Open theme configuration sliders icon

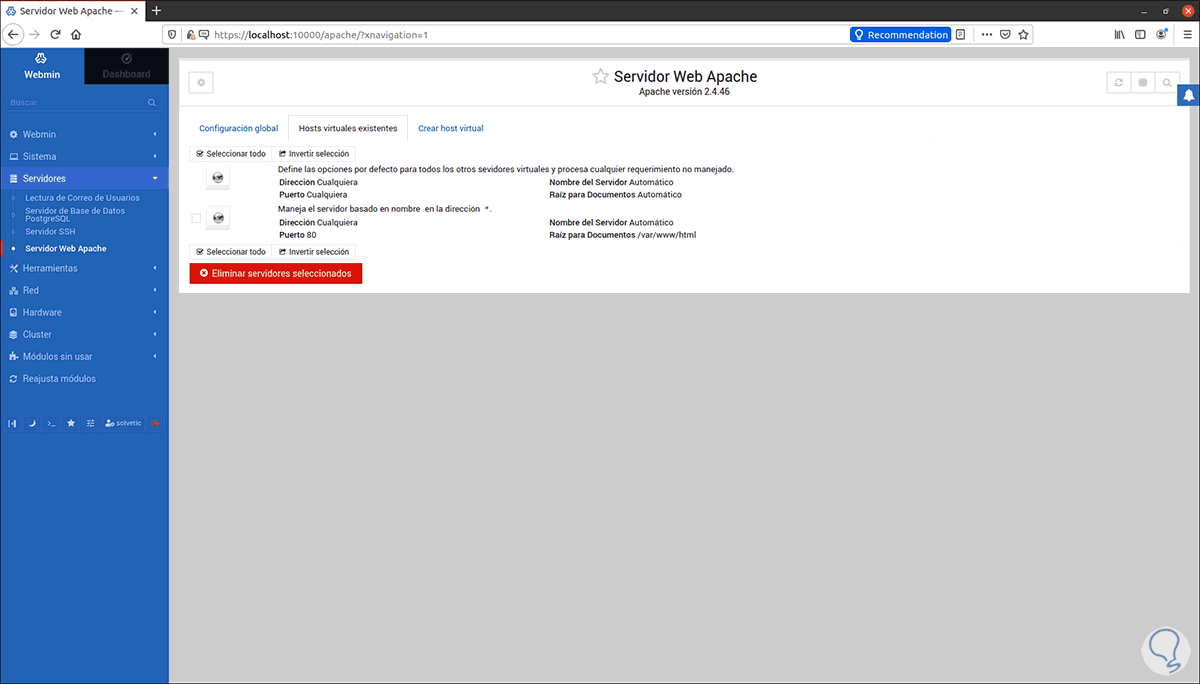(90, 423)
